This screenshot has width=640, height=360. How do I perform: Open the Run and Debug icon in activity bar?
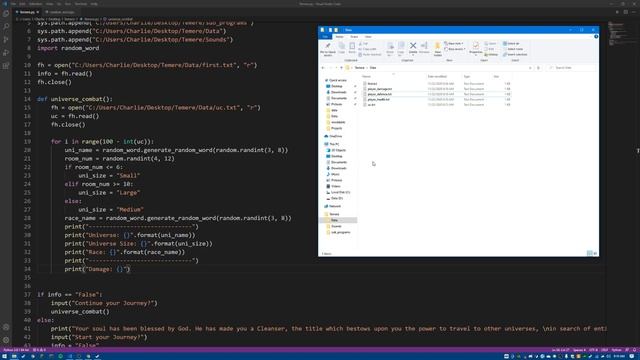[x=6, y=53]
